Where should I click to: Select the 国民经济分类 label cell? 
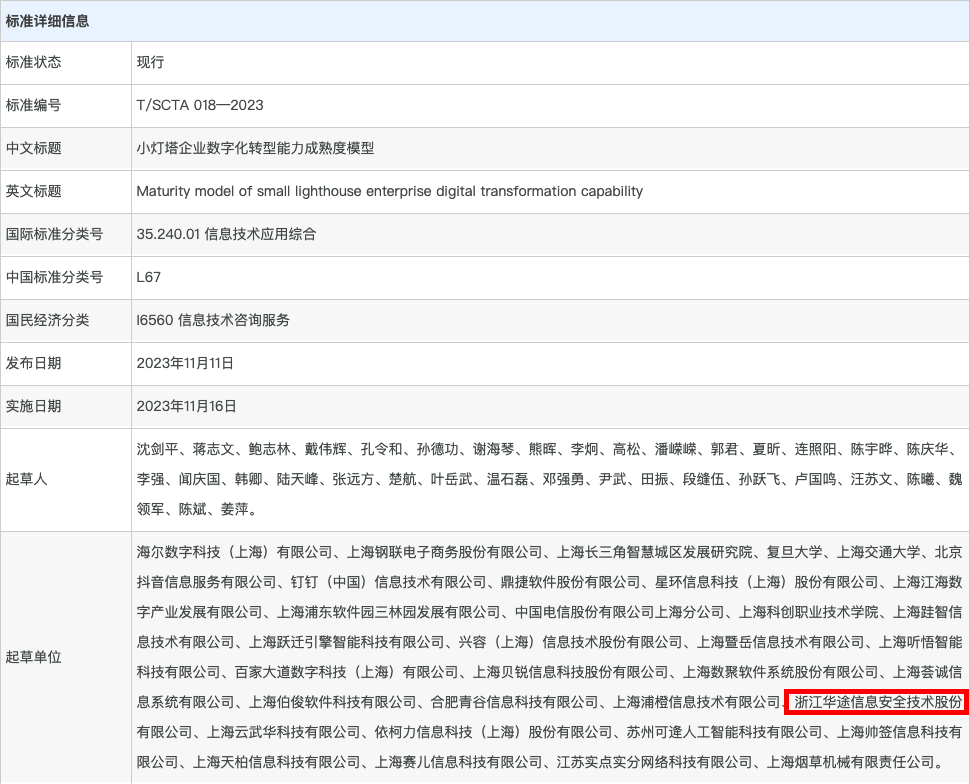[48, 320]
